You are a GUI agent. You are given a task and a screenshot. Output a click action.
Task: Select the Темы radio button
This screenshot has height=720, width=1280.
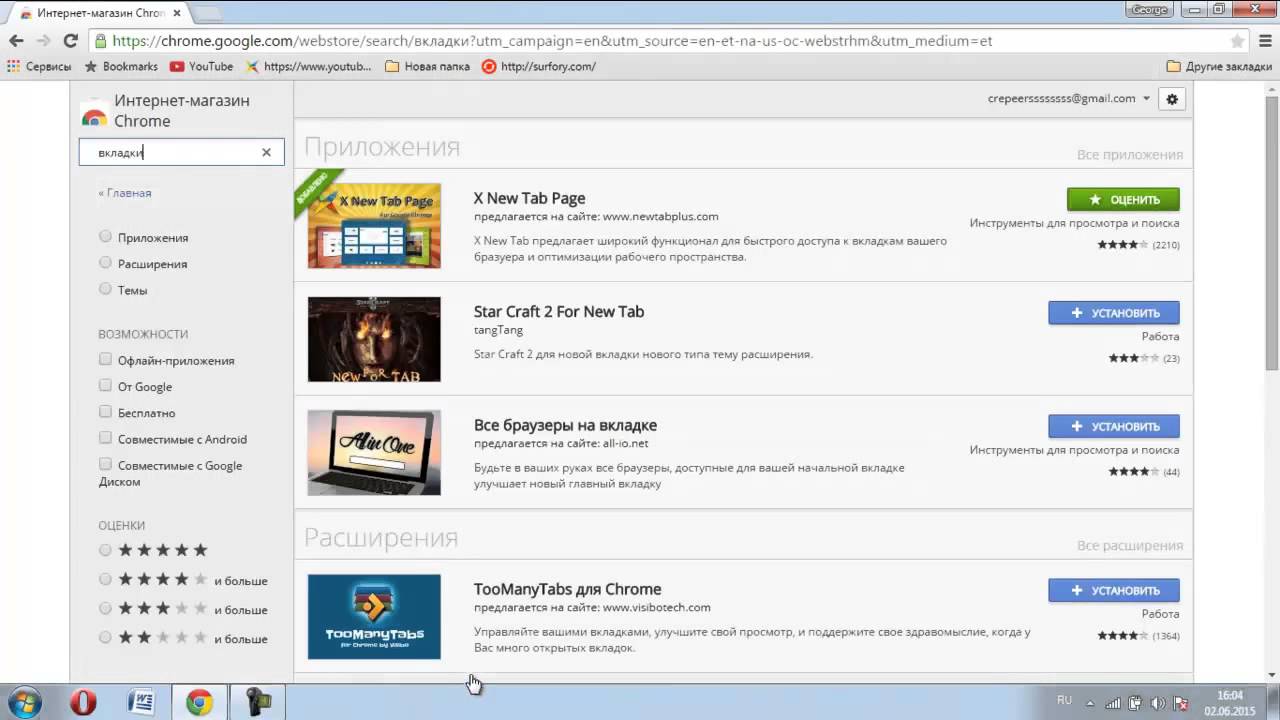tap(105, 289)
